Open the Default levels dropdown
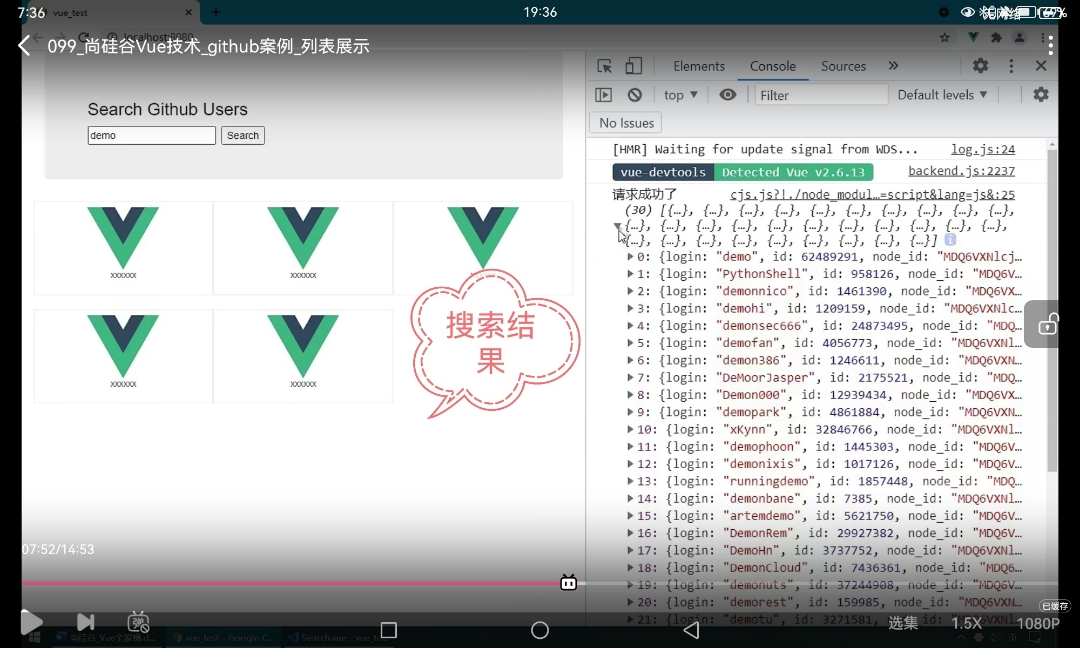The width and height of the screenshot is (1080, 648). (942, 95)
